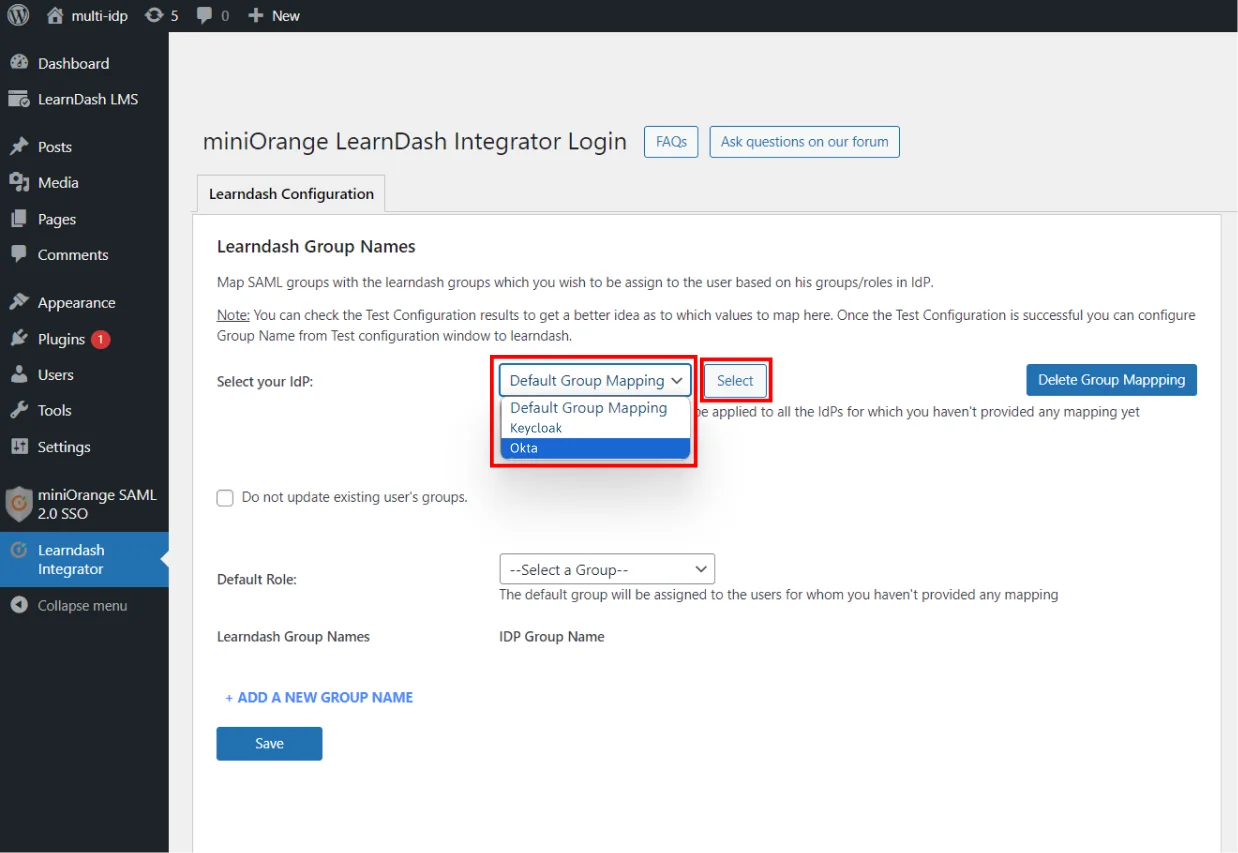Choose Keycloak from the IdP list

[595, 428]
